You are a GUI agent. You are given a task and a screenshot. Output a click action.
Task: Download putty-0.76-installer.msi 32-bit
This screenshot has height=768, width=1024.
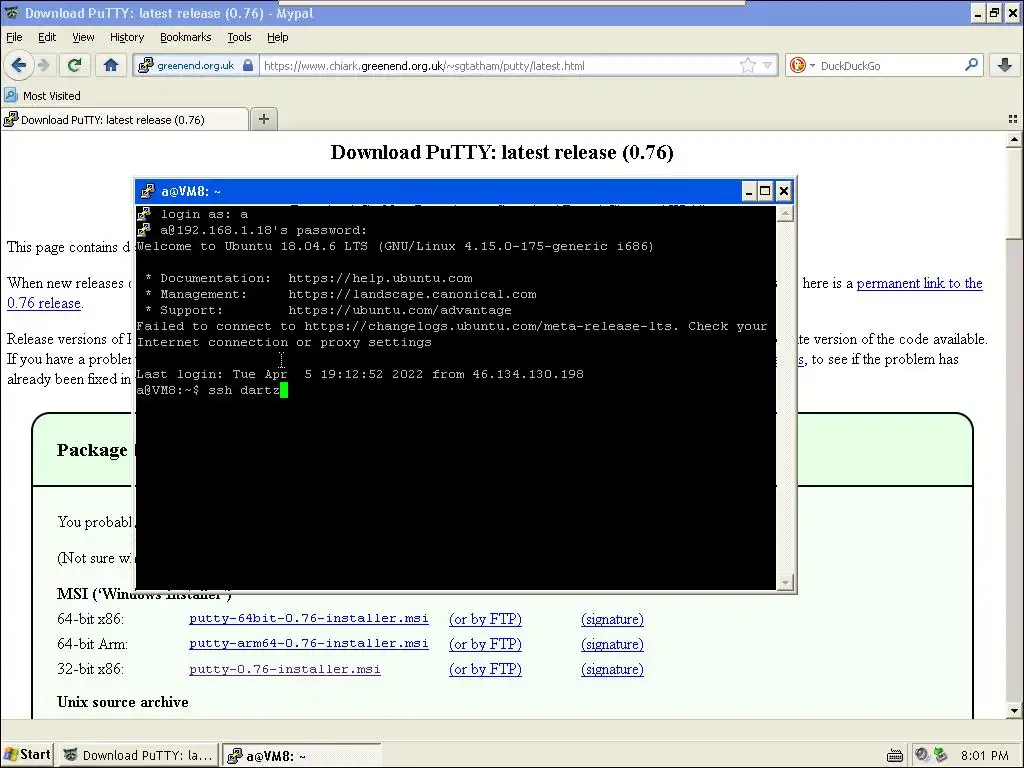click(285, 669)
